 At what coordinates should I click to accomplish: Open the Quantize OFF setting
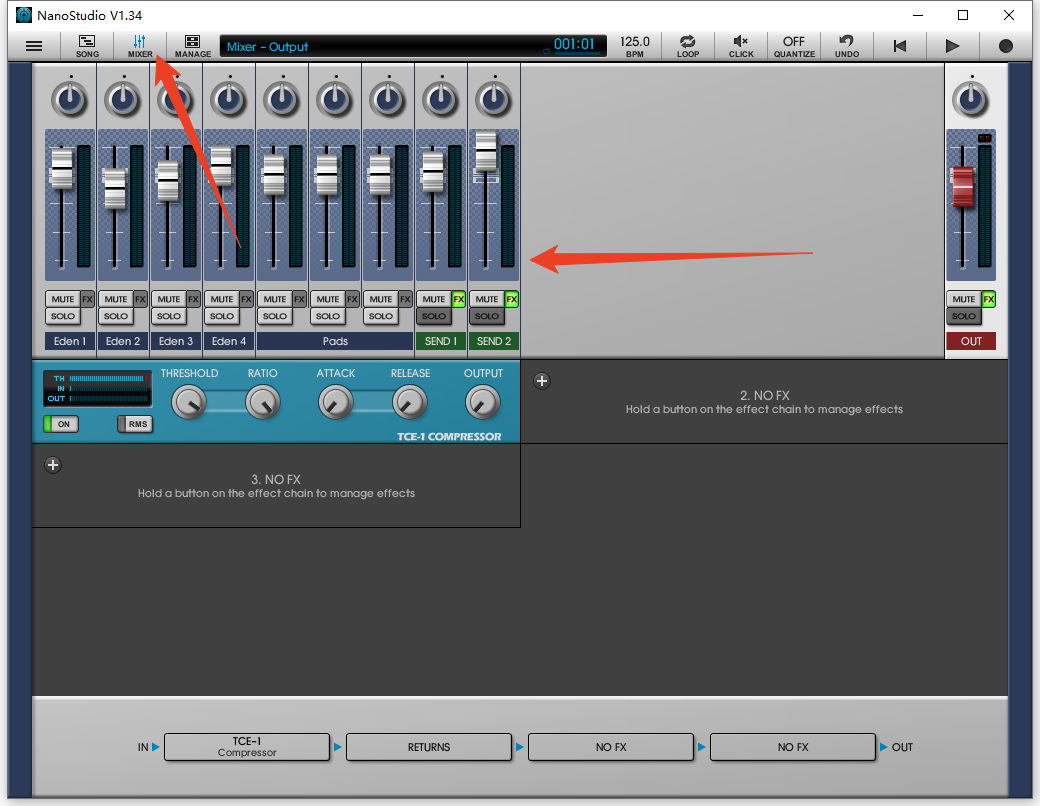click(x=794, y=46)
